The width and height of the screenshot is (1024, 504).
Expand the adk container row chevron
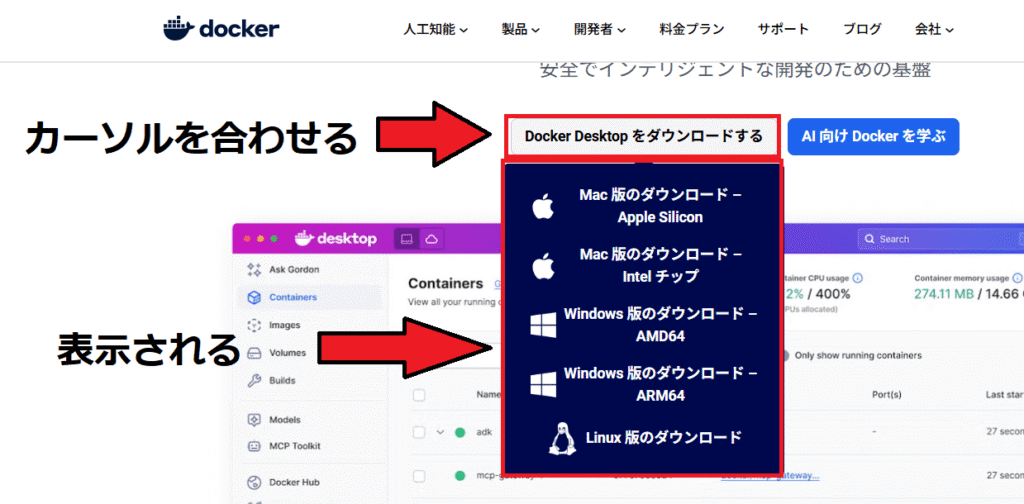point(440,432)
